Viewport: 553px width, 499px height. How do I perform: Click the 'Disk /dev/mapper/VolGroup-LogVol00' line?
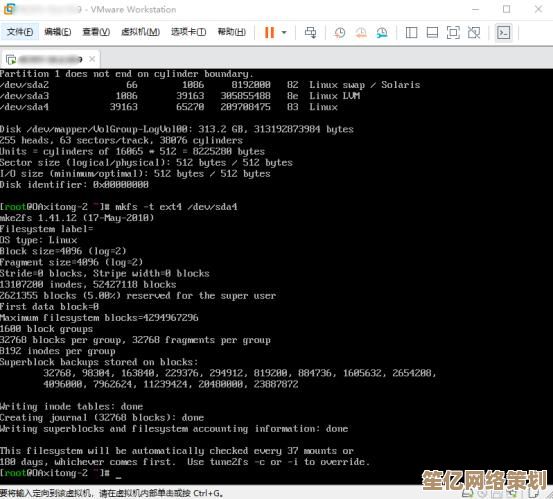pos(177,129)
